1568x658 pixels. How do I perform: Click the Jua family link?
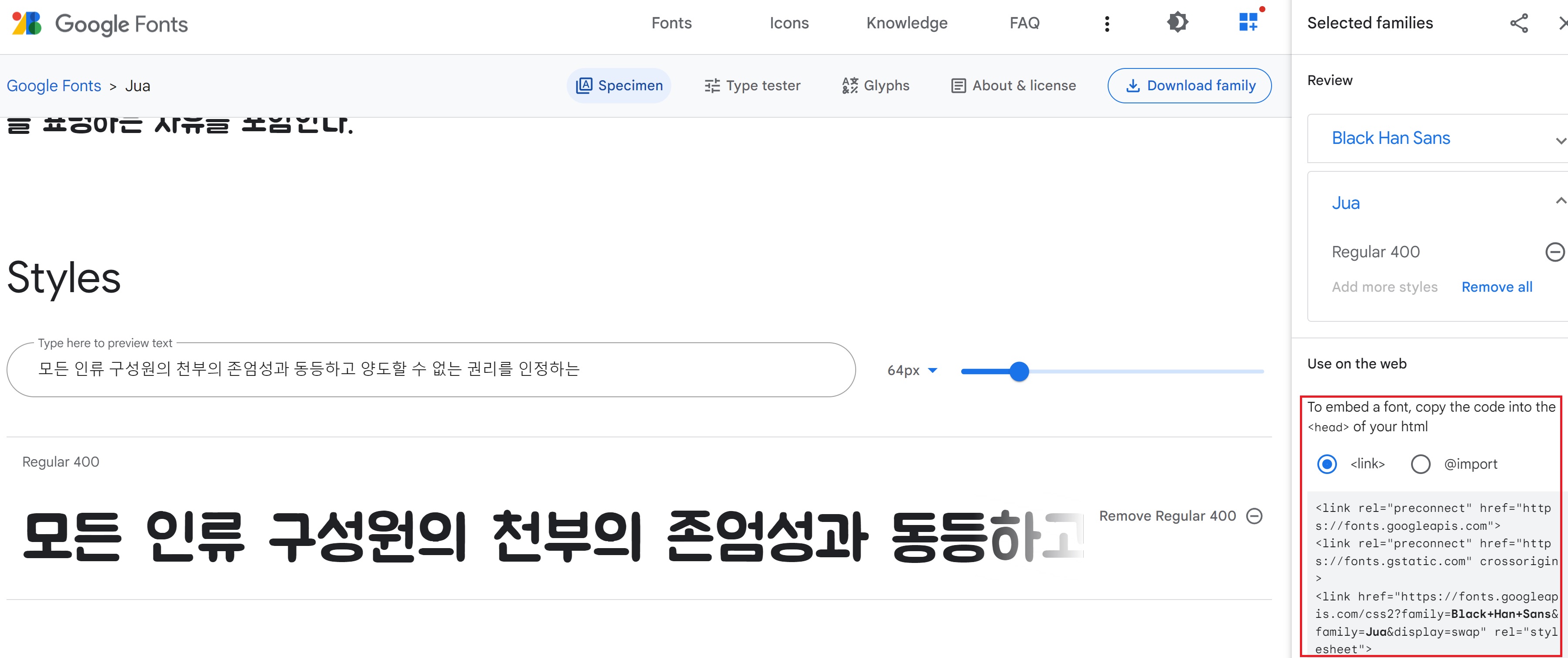1345,203
